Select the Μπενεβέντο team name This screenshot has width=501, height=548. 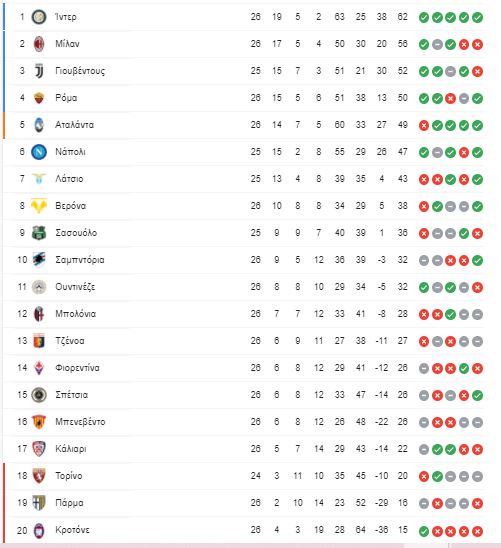(80, 422)
